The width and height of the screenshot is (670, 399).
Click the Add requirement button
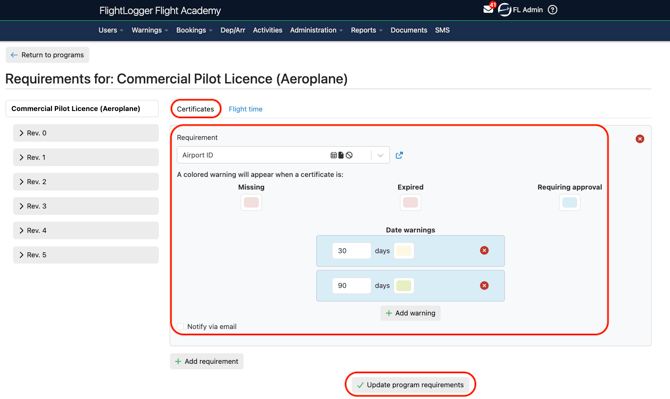tap(207, 361)
